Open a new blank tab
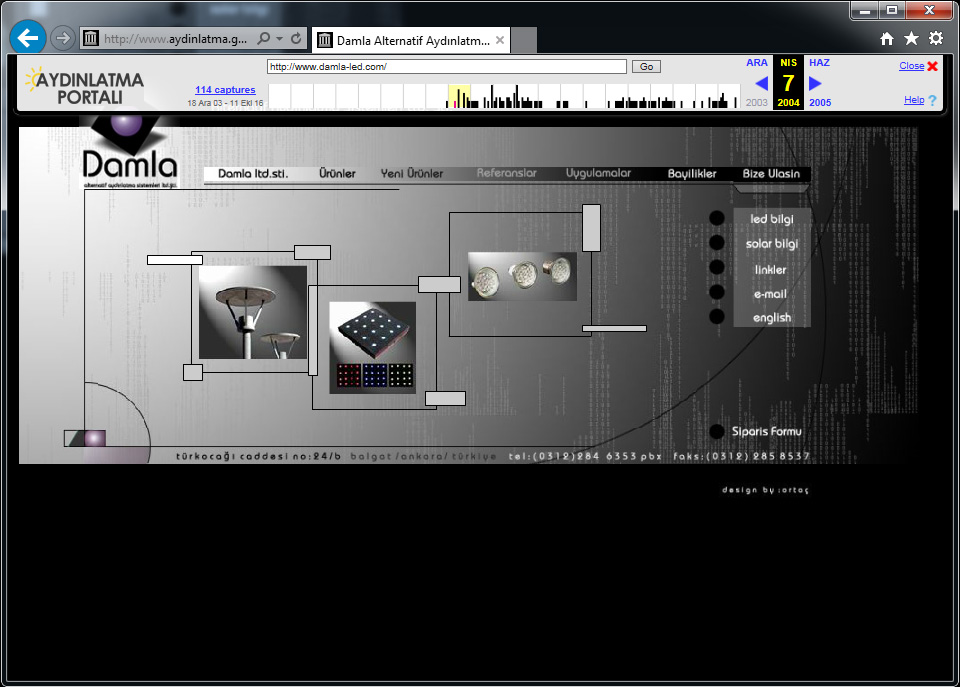Viewport: 960px width, 687px height. pos(524,40)
